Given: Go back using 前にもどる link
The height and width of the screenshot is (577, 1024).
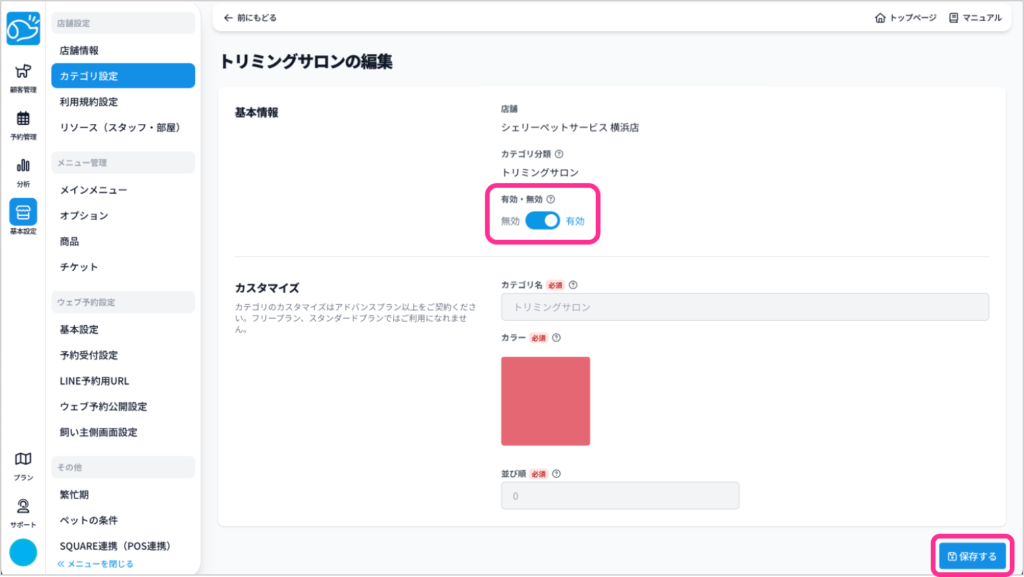Looking at the screenshot, I should [x=250, y=18].
